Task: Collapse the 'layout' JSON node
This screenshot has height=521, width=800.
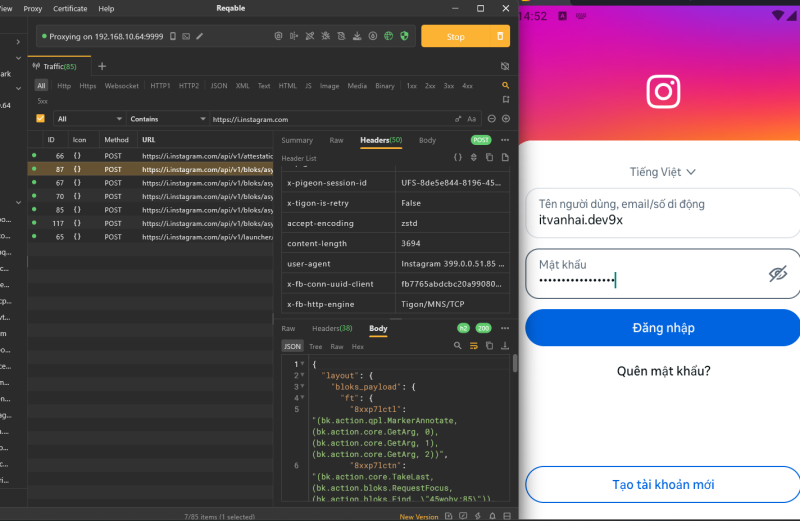Action: 301,375
